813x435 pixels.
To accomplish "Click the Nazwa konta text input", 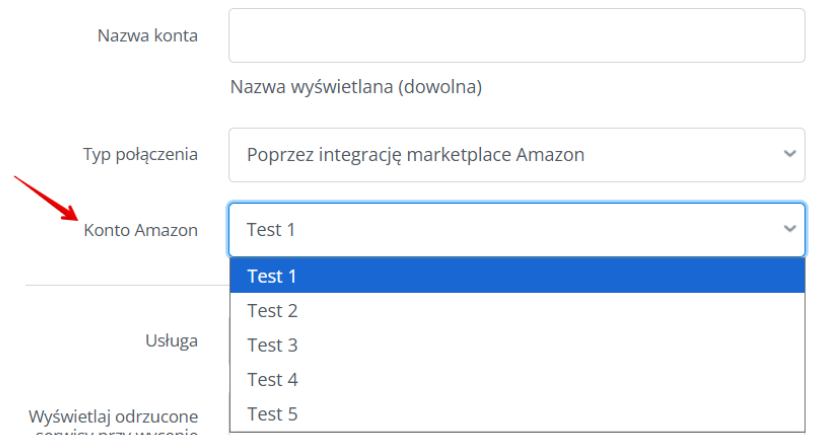I will [x=516, y=36].
